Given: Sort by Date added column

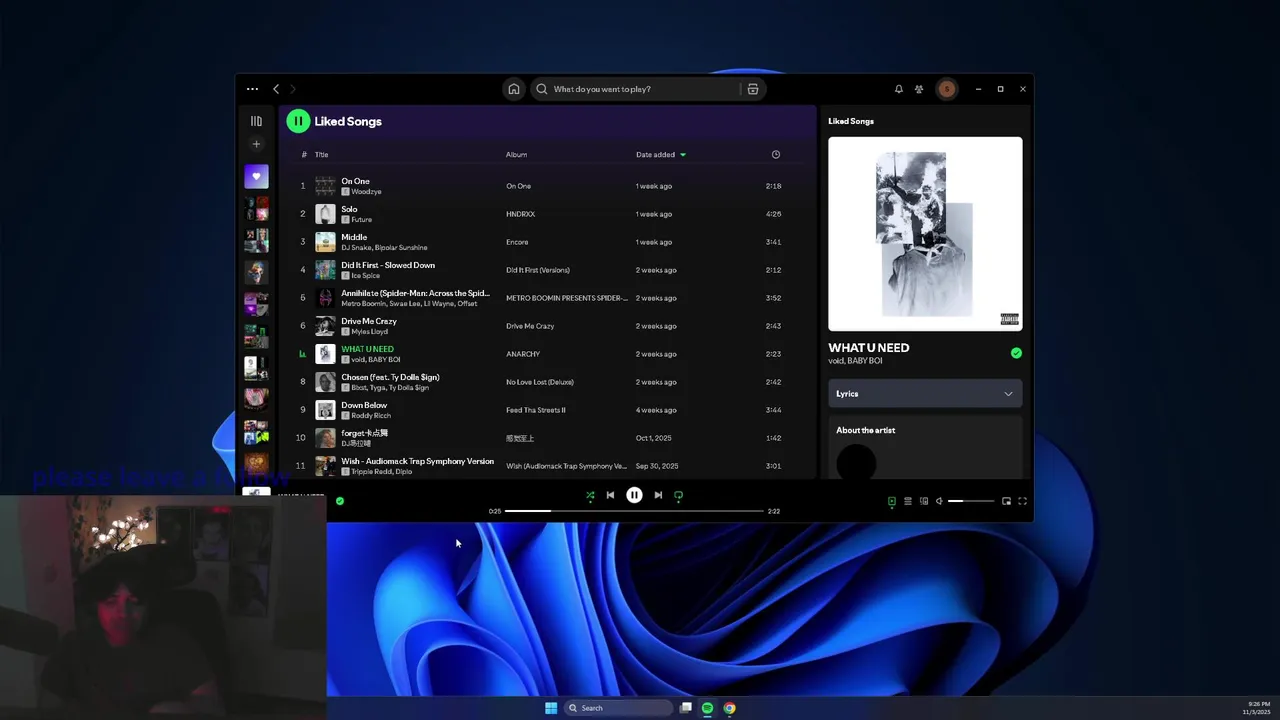Looking at the screenshot, I should [x=661, y=155].
